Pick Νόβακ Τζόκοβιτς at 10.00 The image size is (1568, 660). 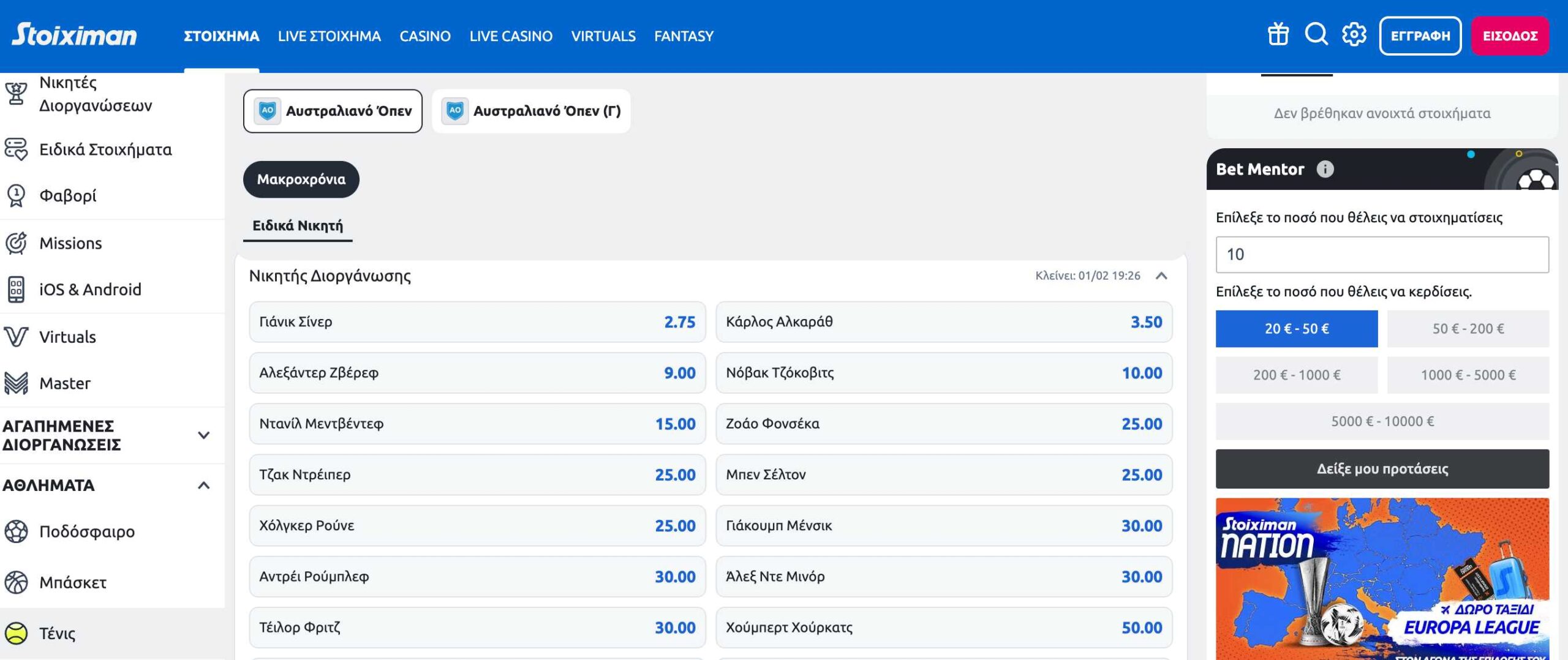pos(944,373)
